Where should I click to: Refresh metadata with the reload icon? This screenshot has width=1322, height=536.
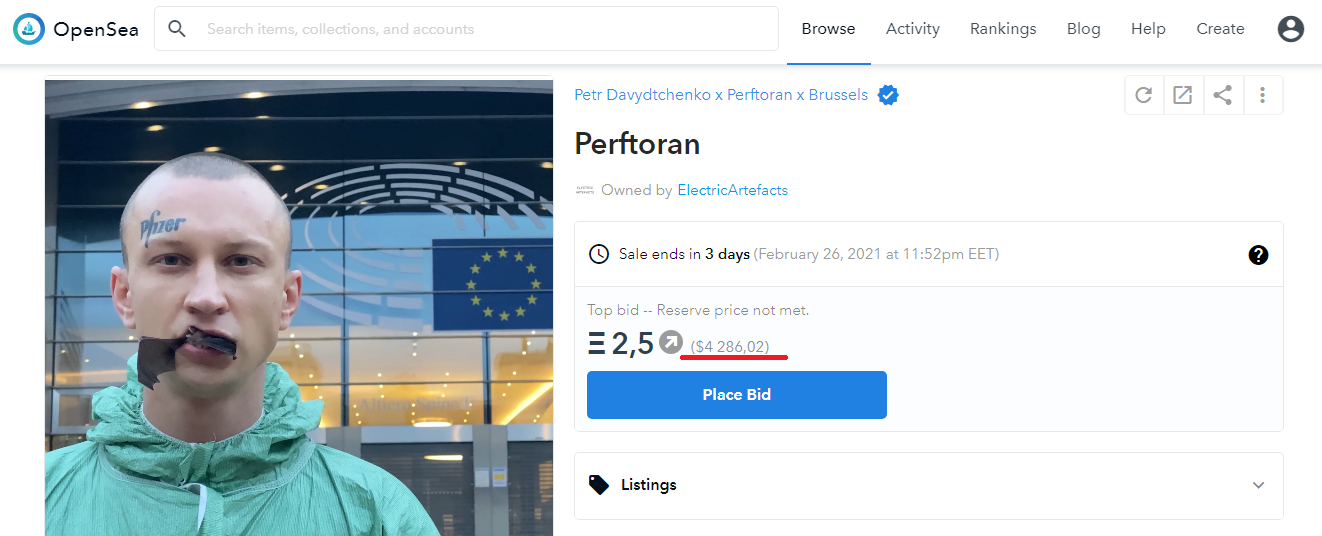(1144, 95)
